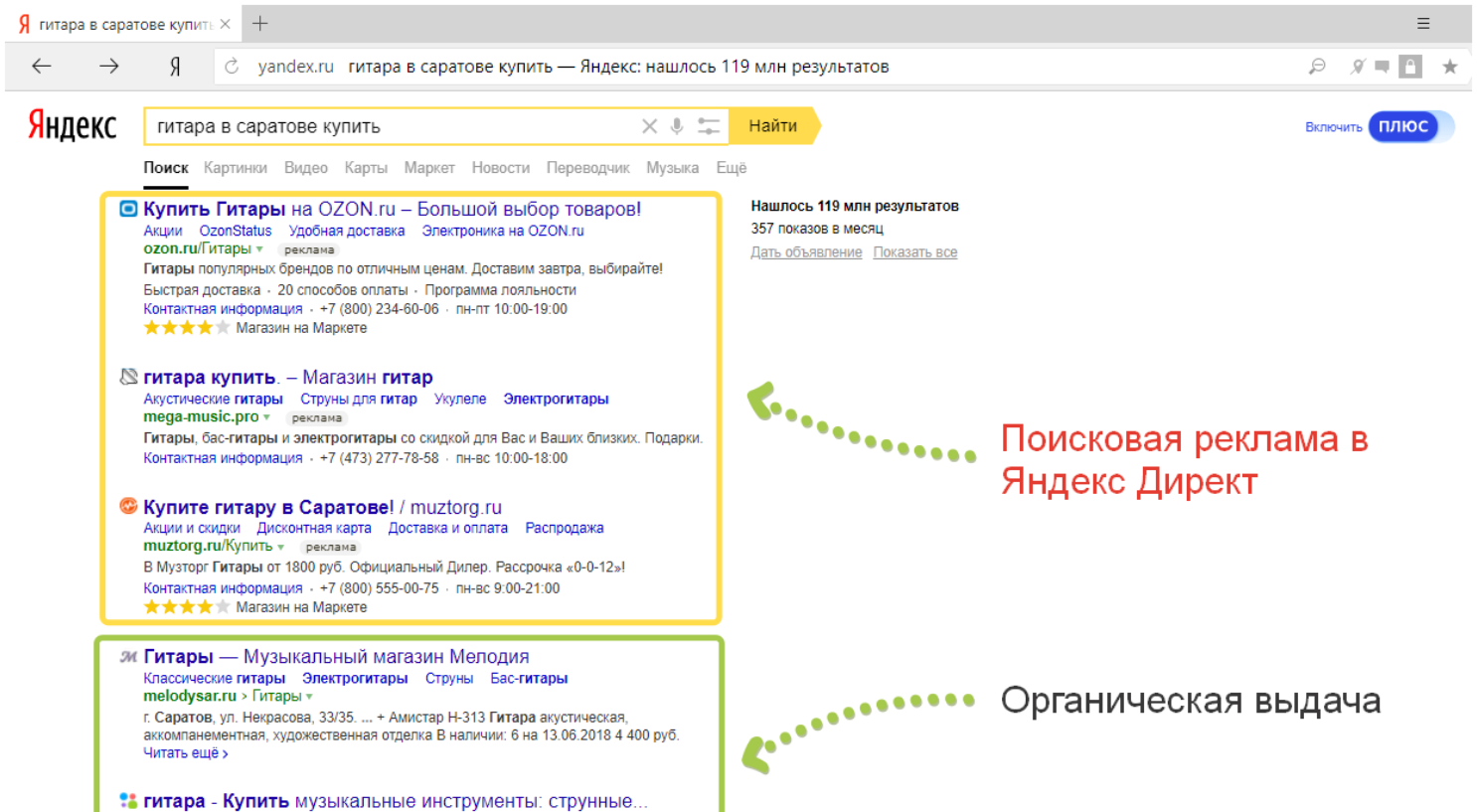This screenshot has width=1477, height=812.
Task: Open 'Бас-гитары' sitelink under Мелодия result
Action: pyautogui.click(x=529, y=678)
